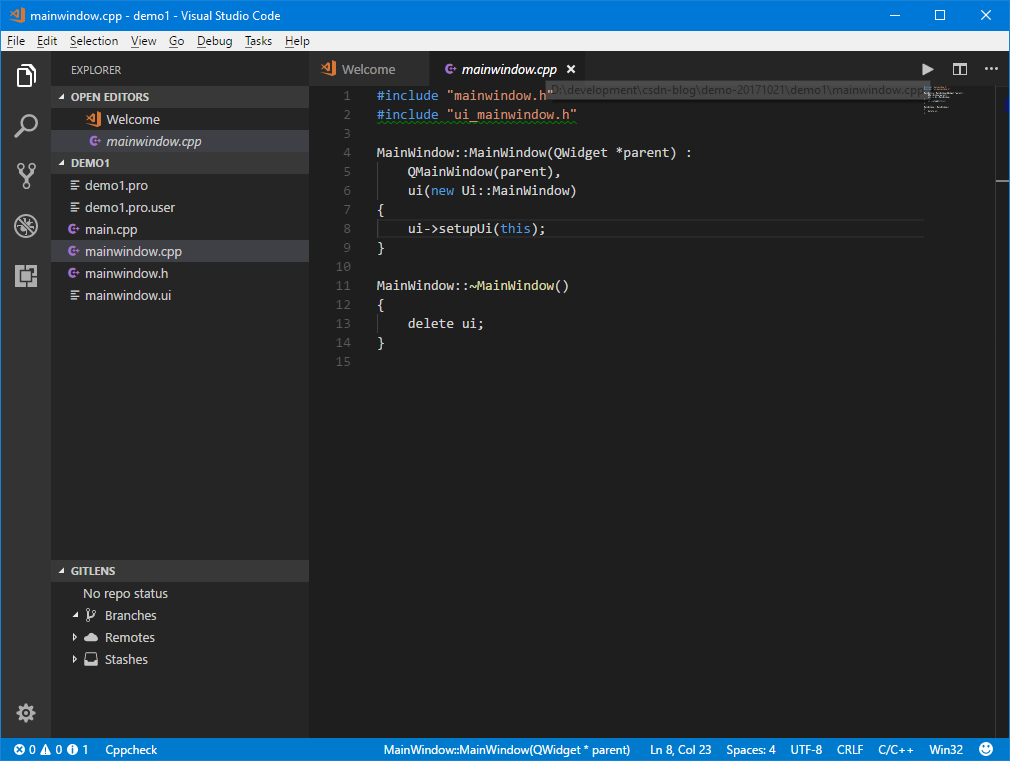This screenshot has height=761, width=1010.
Task: Close the mainwindow.cpp editor tab
Action: (571, 69)
